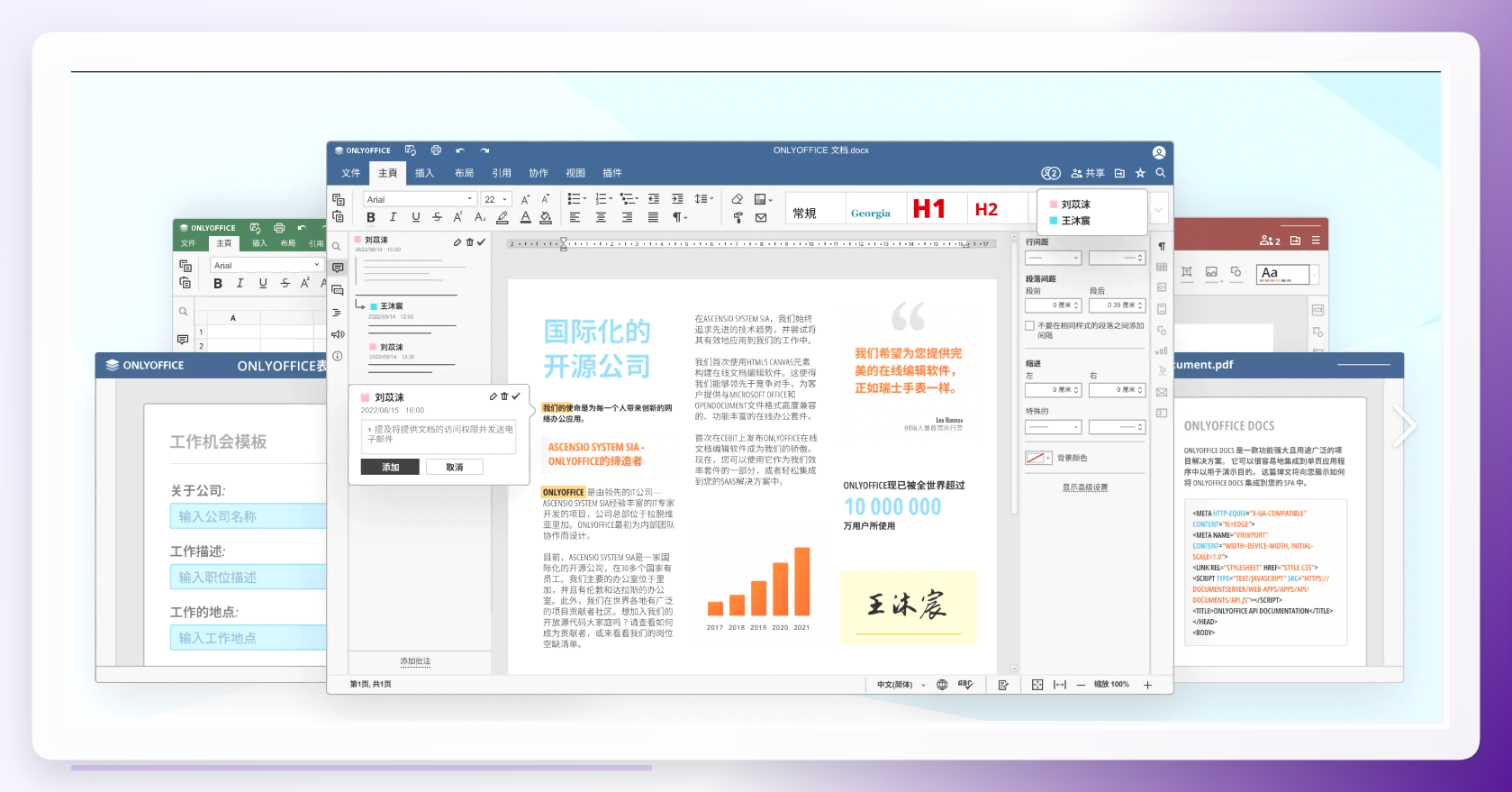The image size is (1512, 792).
Task: Click the Print icon in the document title bar
Action: 436,150
